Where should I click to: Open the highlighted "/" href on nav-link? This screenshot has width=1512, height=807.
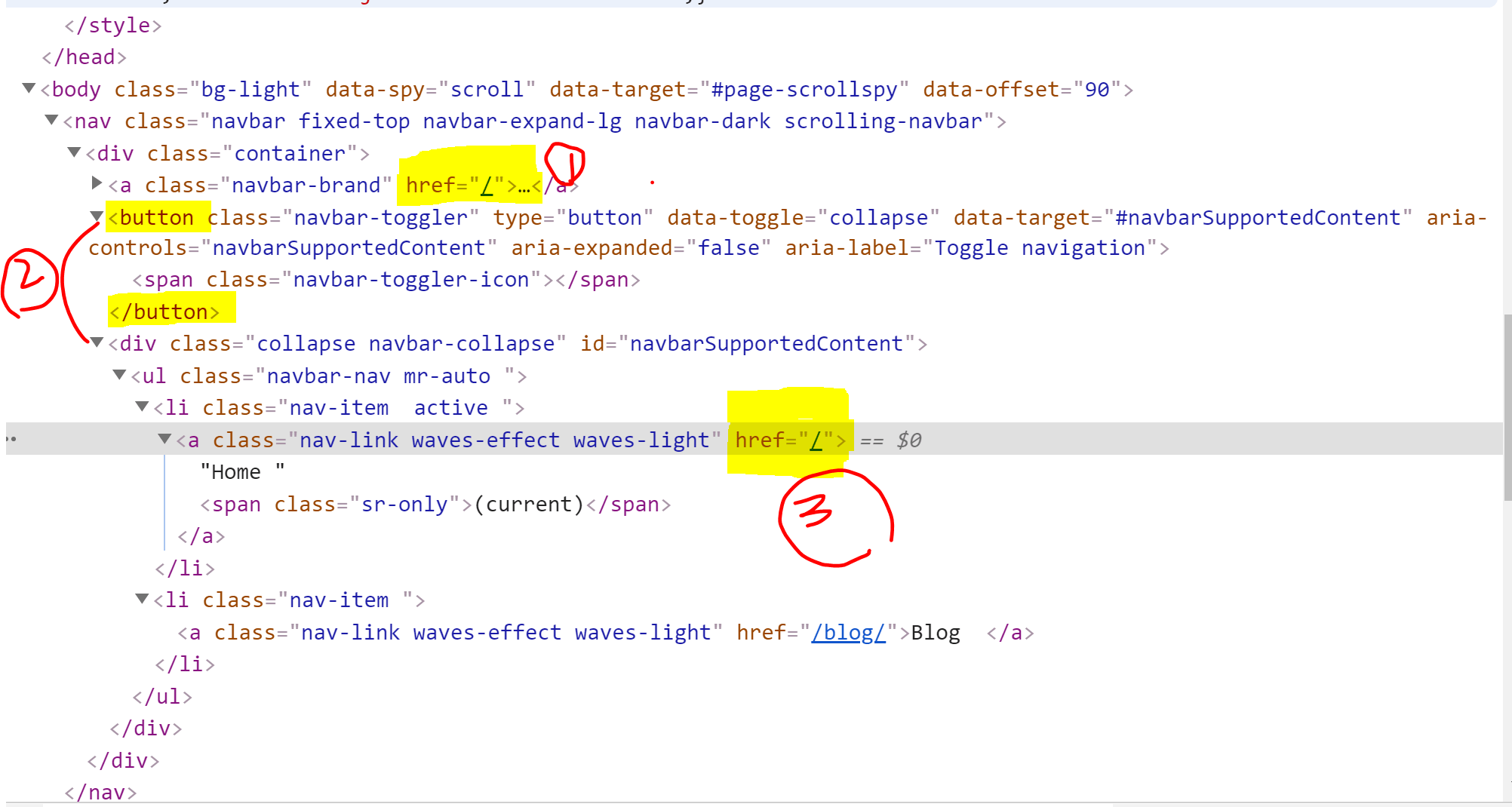click(816, 440)
